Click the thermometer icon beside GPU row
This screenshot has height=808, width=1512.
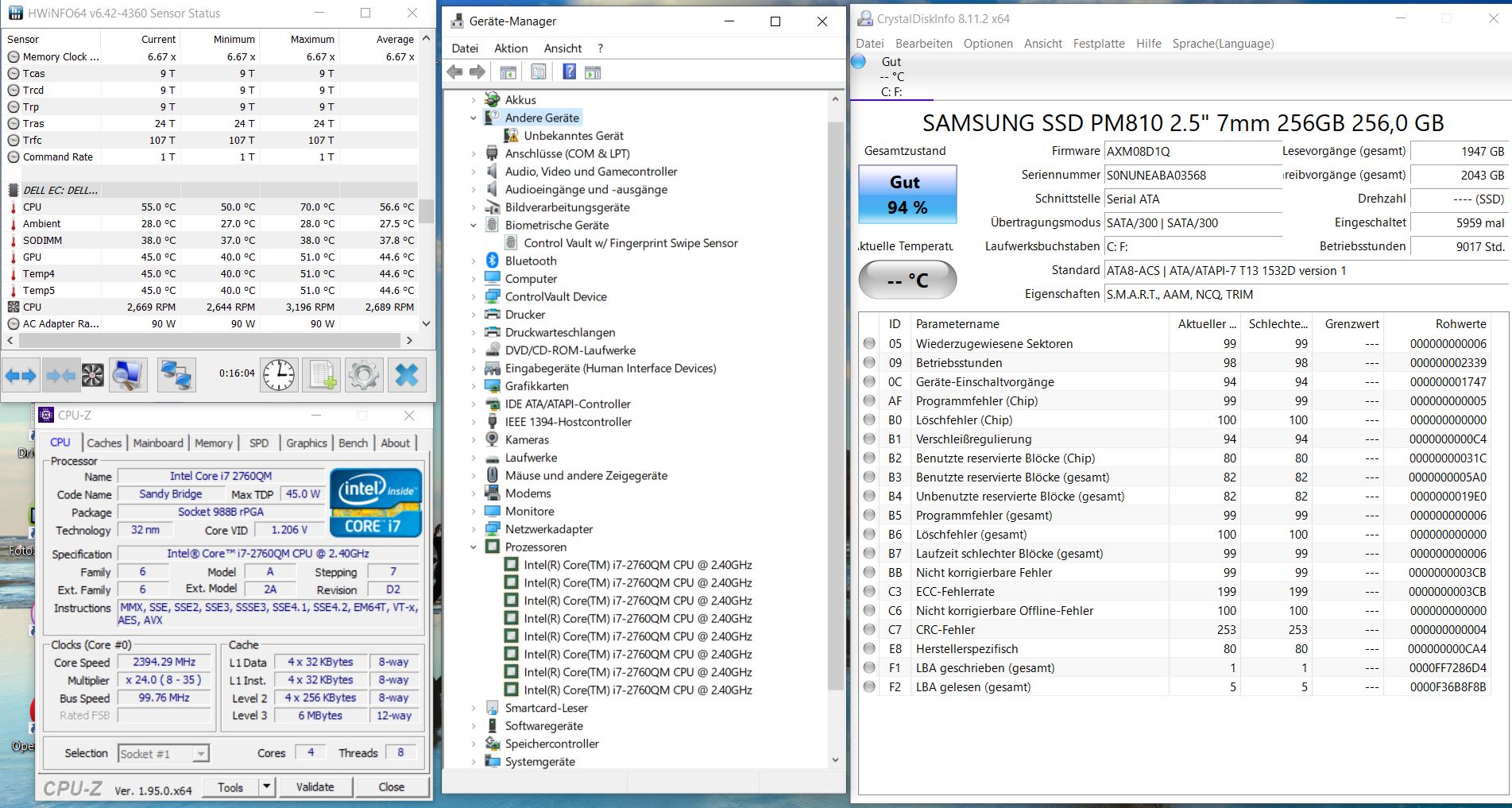point(14,257)
